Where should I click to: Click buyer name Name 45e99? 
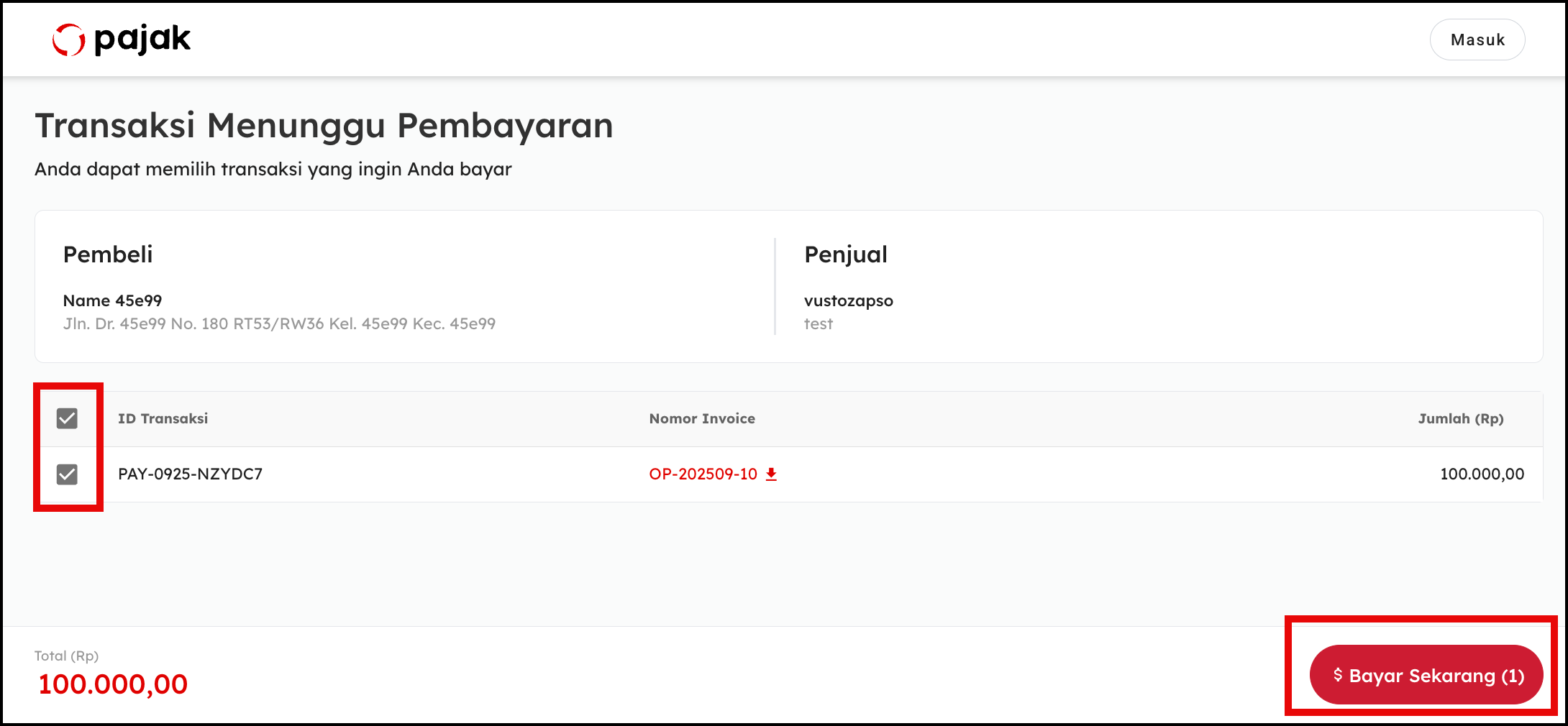pos(113,300)
